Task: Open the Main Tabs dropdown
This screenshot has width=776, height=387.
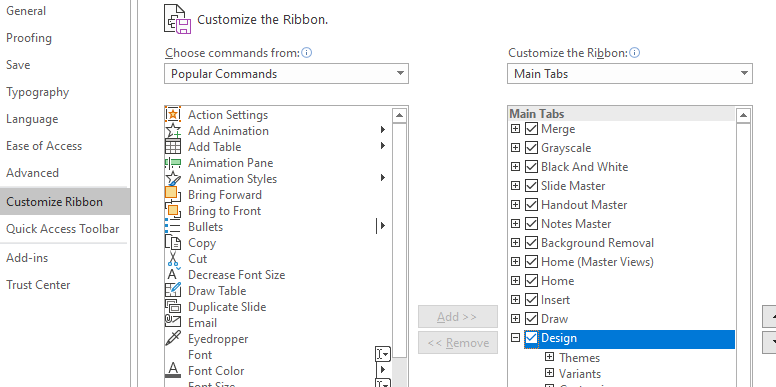Action: (x=630, y=74)
